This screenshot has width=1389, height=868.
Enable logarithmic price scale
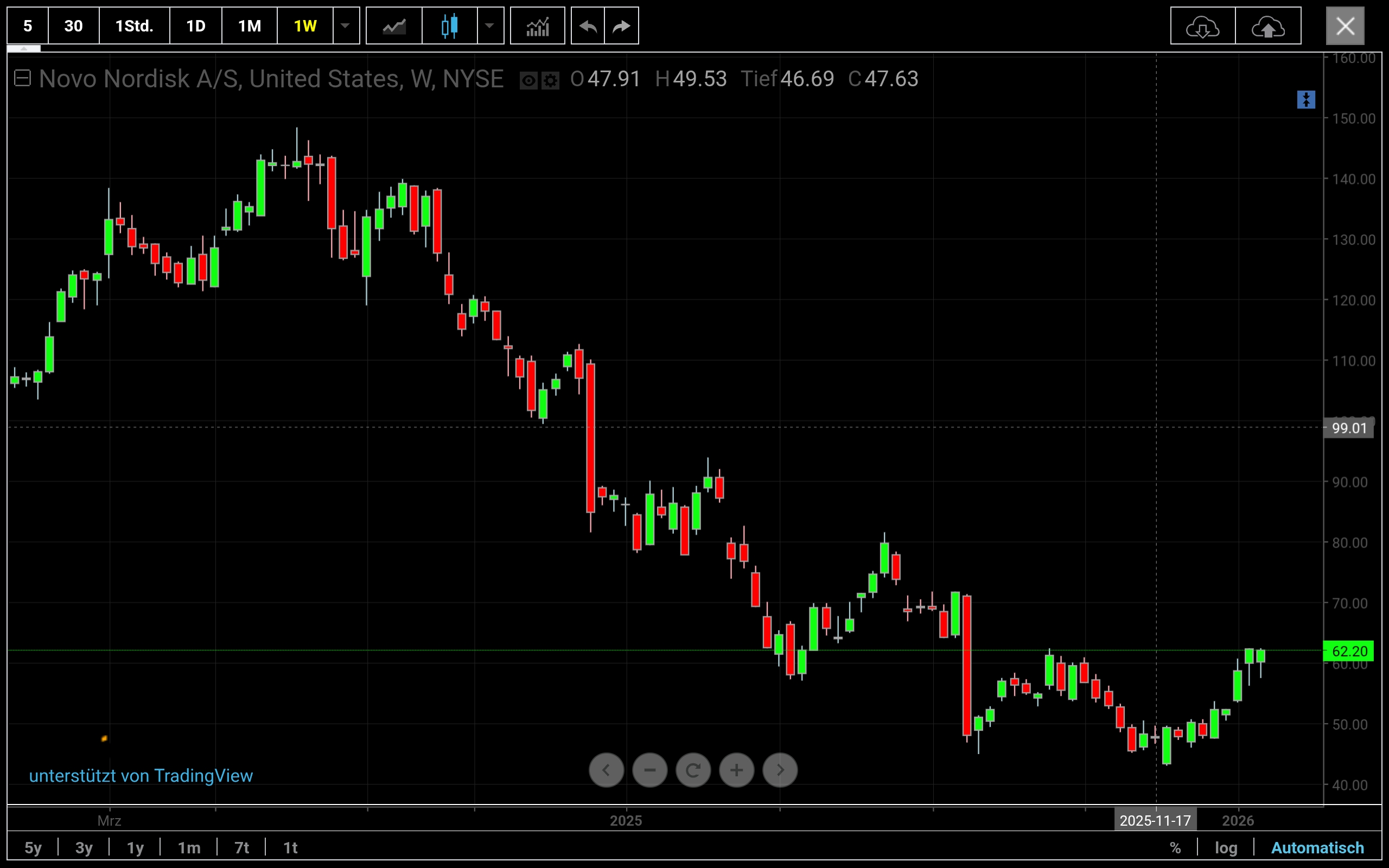tap(1226, 848)
